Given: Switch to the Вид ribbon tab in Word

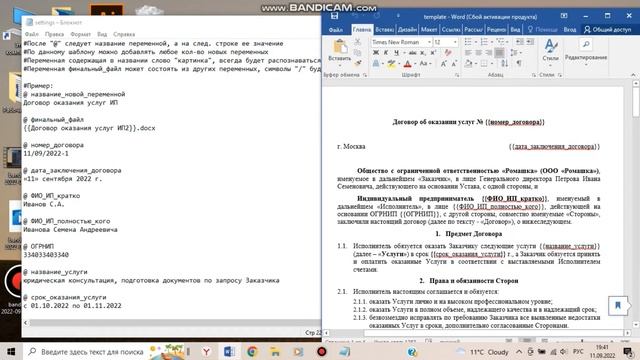Looking at the screenshot, I should 515,30.
